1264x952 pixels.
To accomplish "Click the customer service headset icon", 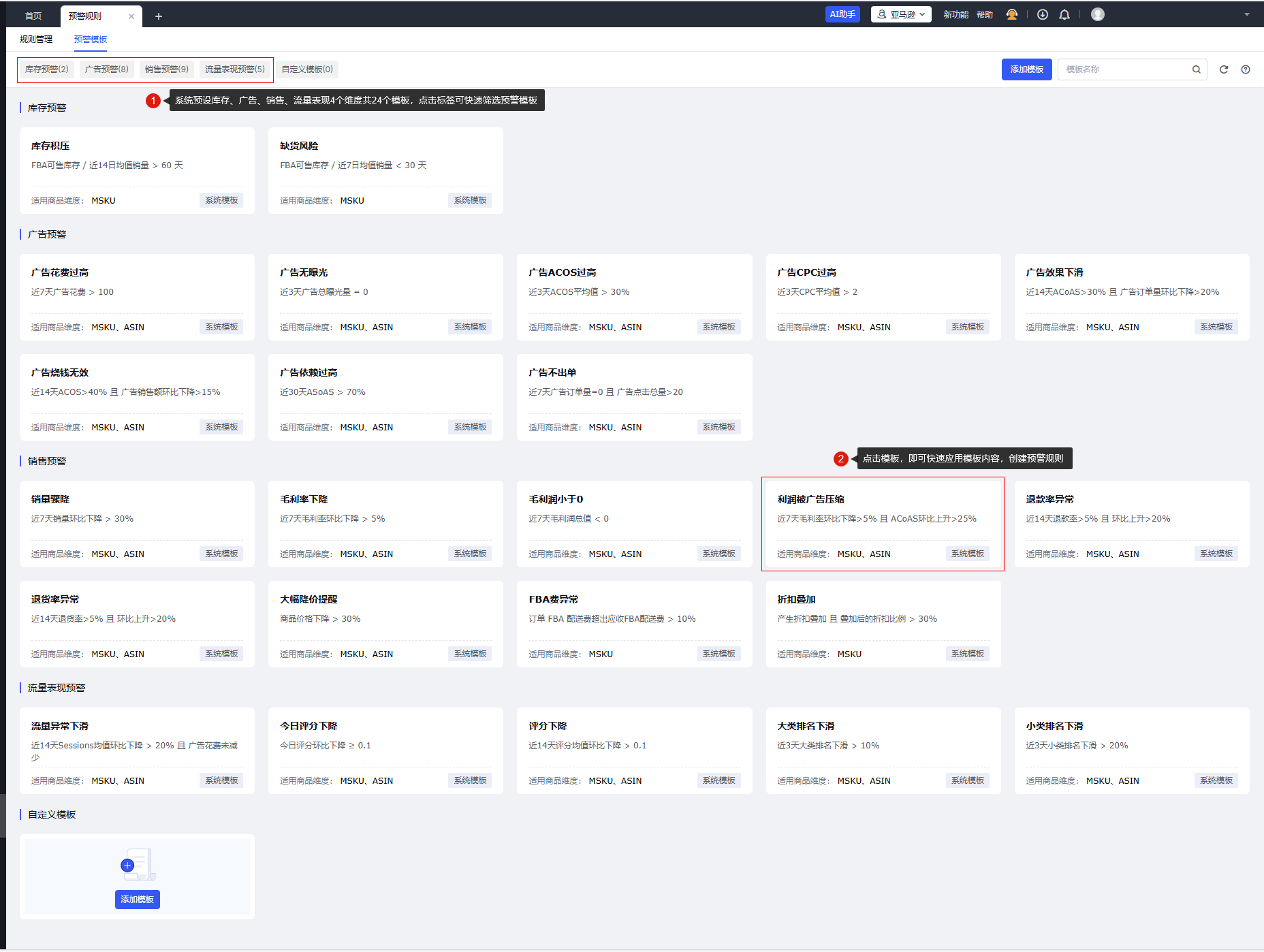I will [1012, 14].
